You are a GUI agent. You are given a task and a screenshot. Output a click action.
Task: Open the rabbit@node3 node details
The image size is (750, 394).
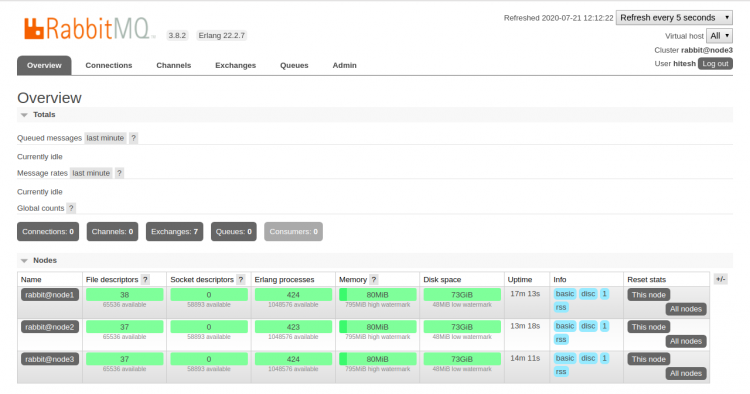(x=50, y=359)
